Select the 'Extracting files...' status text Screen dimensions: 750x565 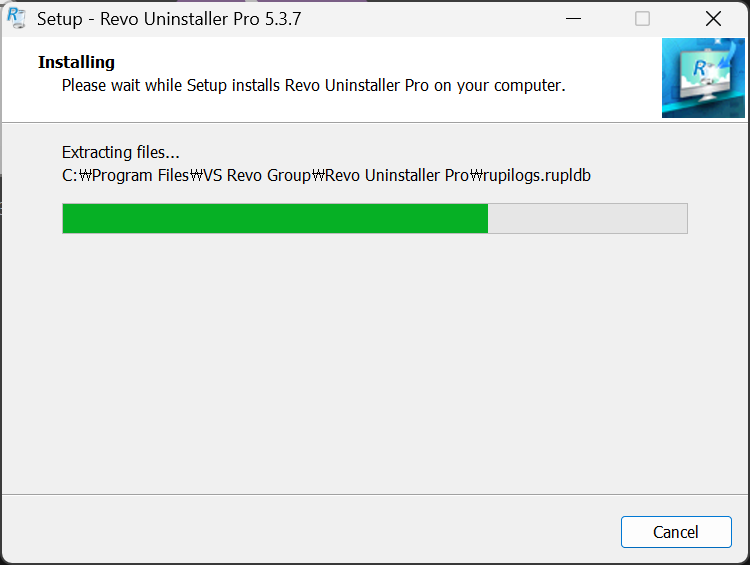[121, 152]
